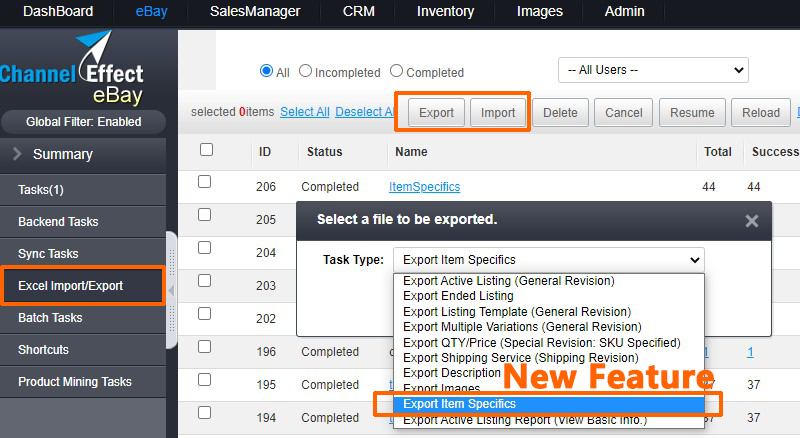Open Shortcuts in the sidebar

tap(83, 350)
